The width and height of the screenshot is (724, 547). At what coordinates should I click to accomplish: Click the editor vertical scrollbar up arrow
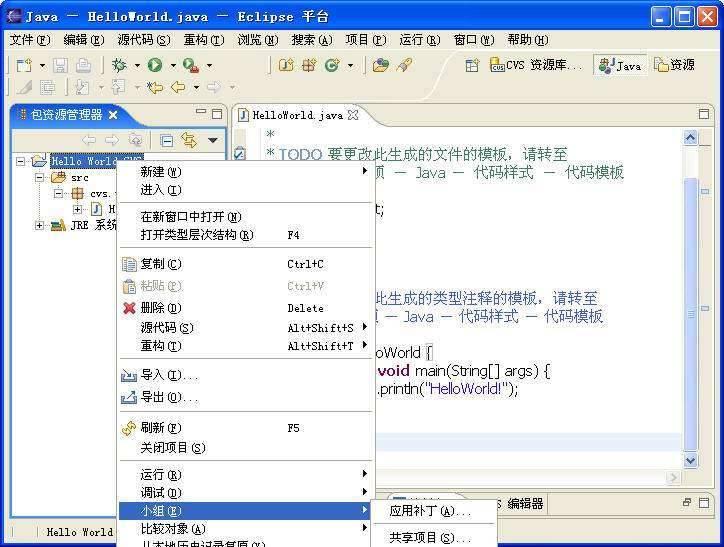click(690, 138)
